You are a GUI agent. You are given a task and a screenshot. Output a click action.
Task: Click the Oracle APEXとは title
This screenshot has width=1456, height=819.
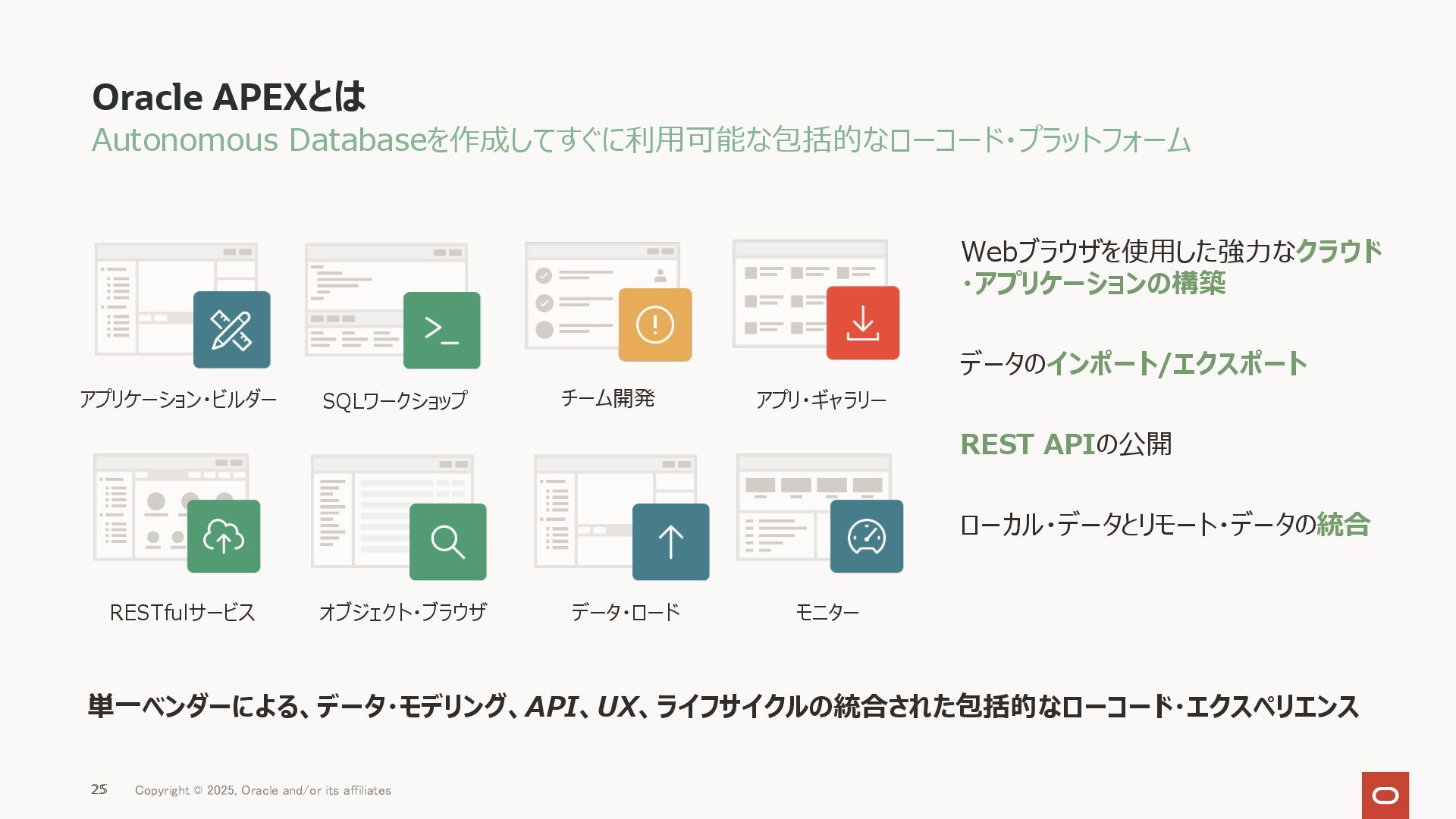pos(229,97)
